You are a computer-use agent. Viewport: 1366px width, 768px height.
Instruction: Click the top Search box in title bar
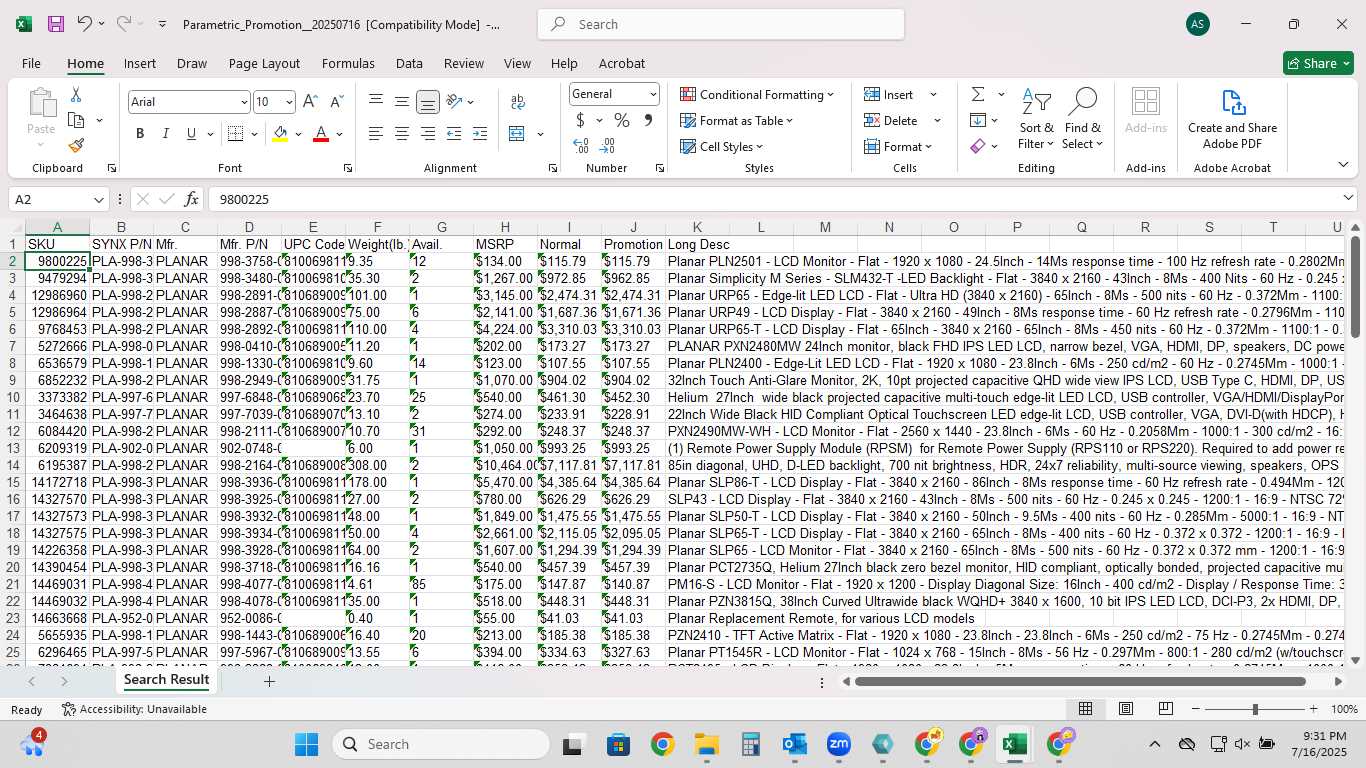pyautogui.click(x=721, y=24)
